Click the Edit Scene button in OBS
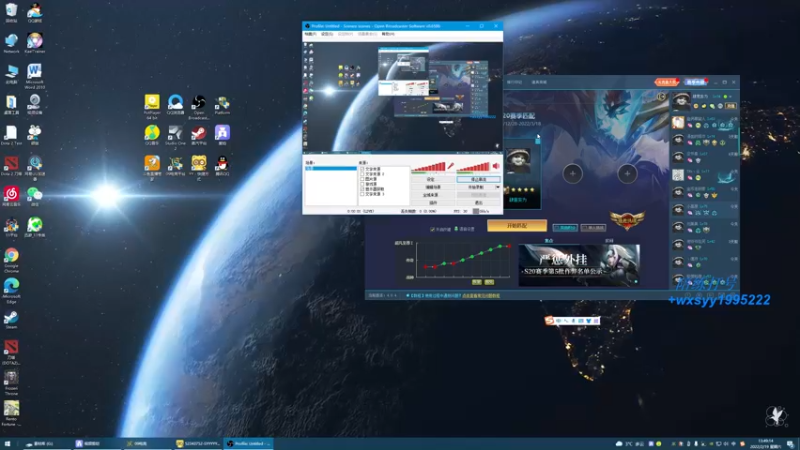Image resolution: width=800 pixels, height=450 pixels. click(433, 187)
